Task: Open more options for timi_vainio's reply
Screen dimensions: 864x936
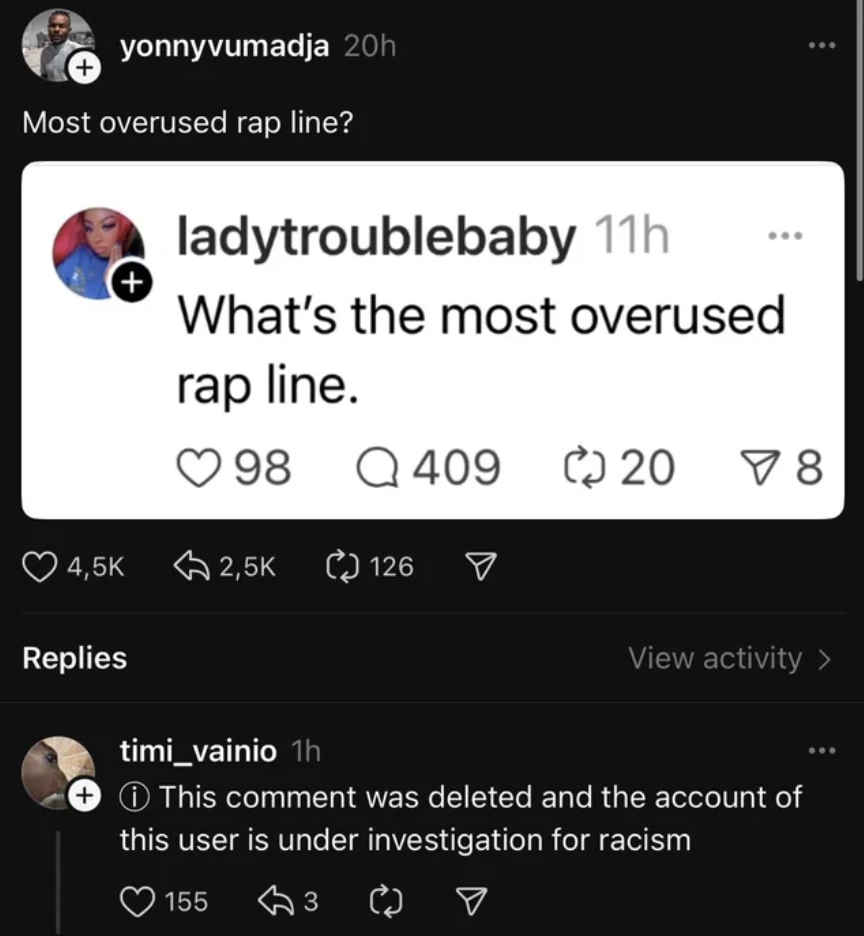Action: (821, 750)
